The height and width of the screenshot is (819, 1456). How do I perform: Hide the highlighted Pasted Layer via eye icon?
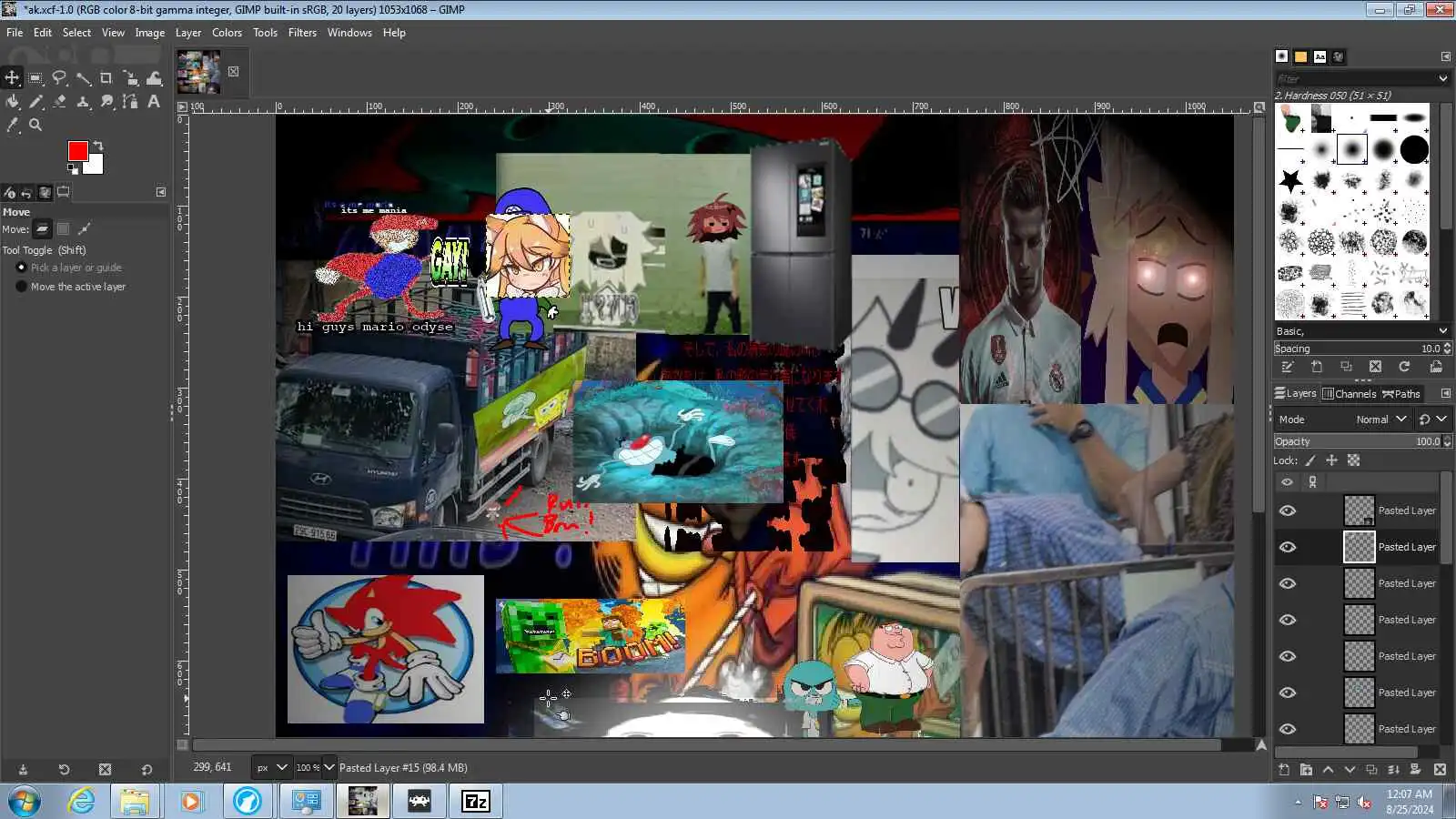point(1288,547)
